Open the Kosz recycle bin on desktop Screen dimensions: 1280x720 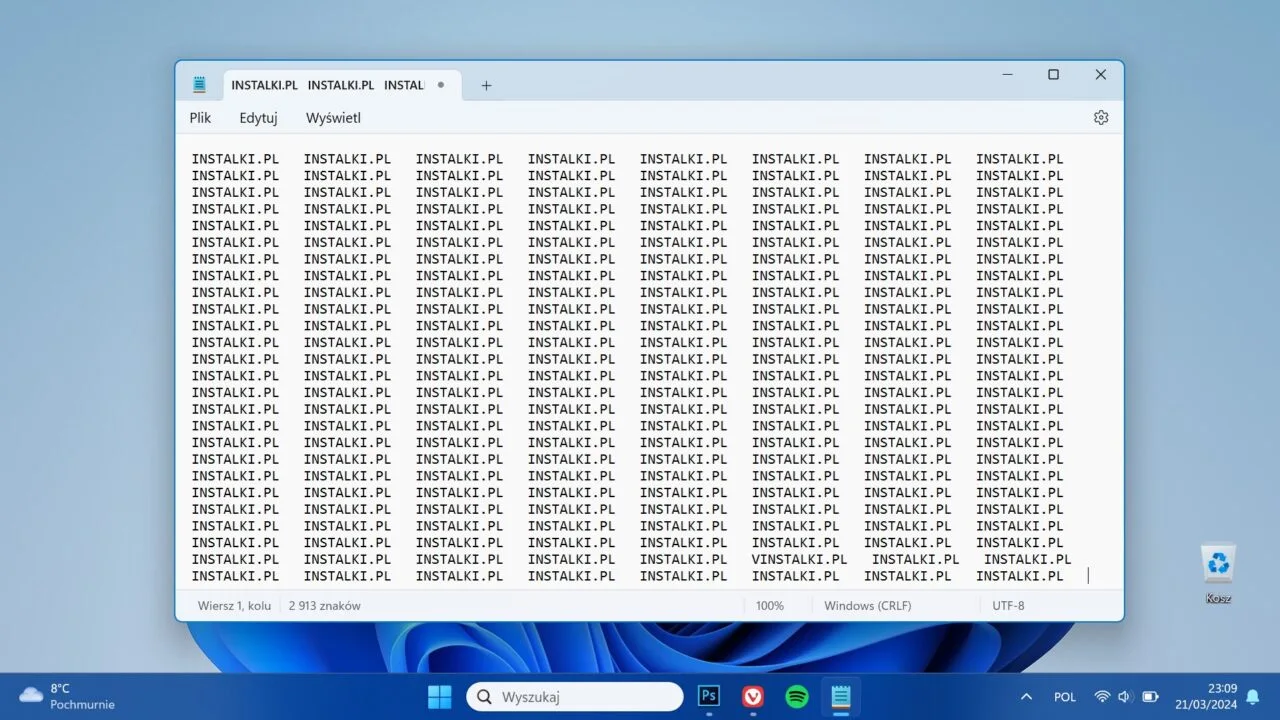pyautogui.click(x=1218, y=574)
